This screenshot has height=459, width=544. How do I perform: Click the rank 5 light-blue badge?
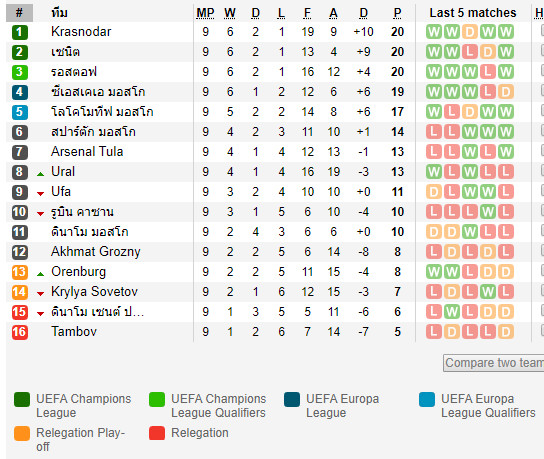coord(19,112)
